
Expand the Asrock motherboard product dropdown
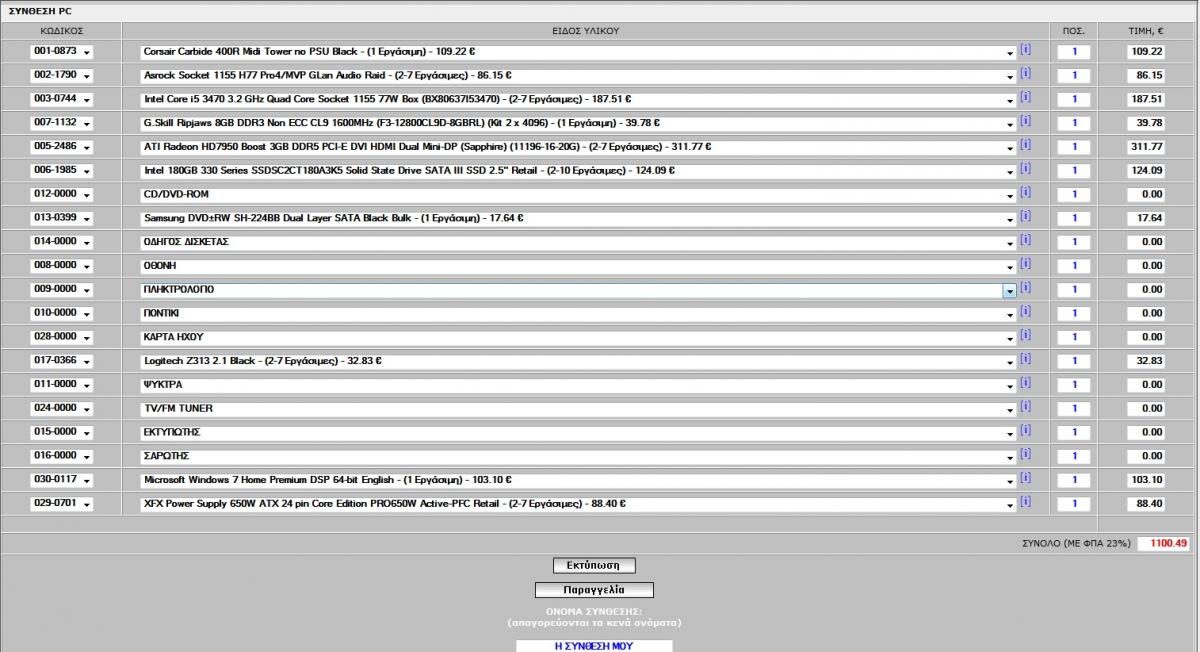(x=1010, y=76)
